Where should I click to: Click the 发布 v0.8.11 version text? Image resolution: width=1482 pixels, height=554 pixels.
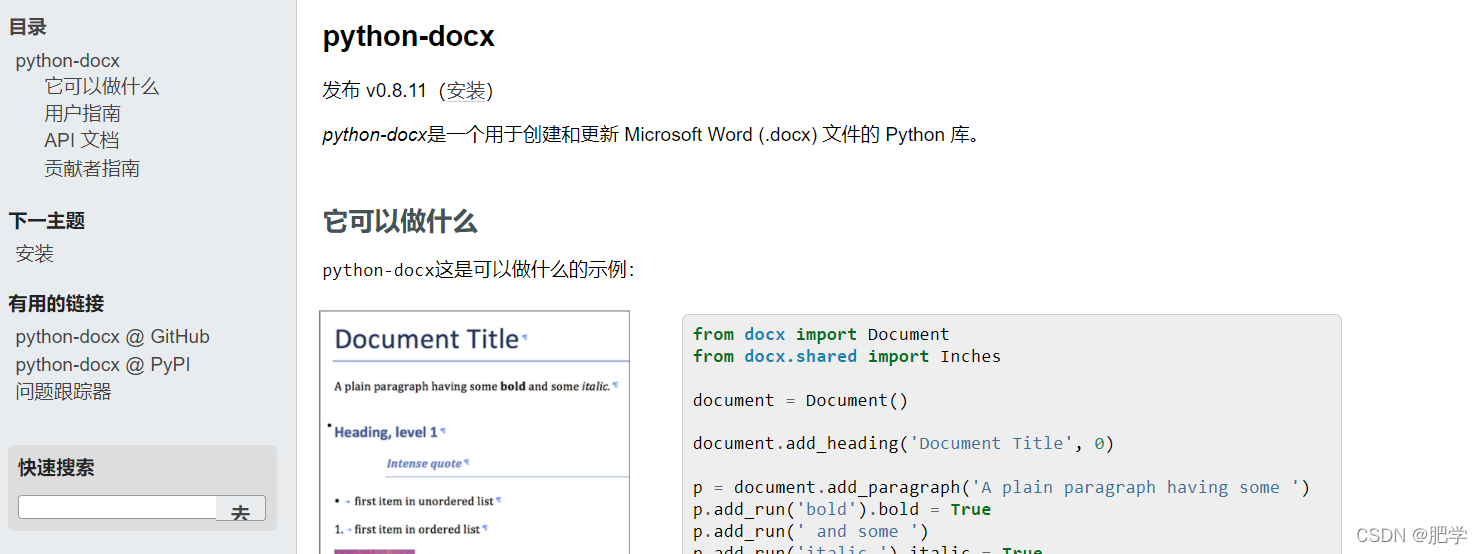(x=374, y=91)
